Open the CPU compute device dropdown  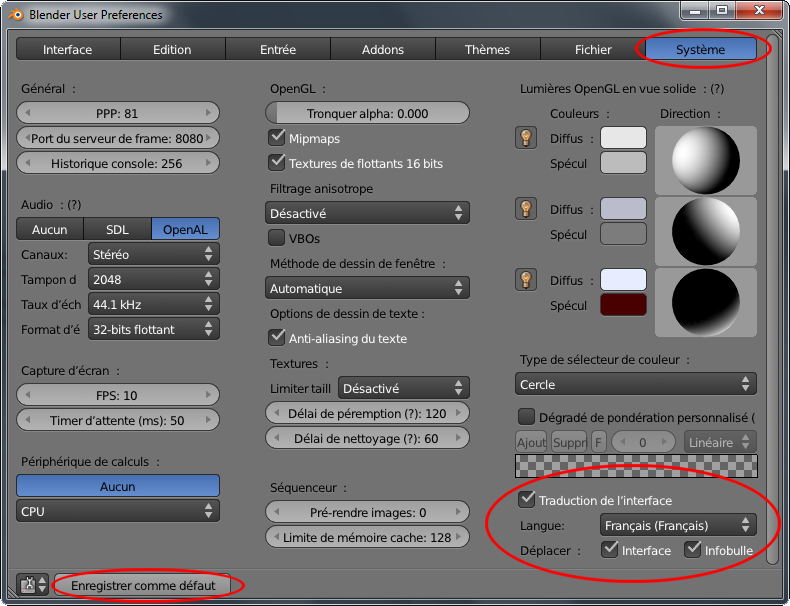118,511
